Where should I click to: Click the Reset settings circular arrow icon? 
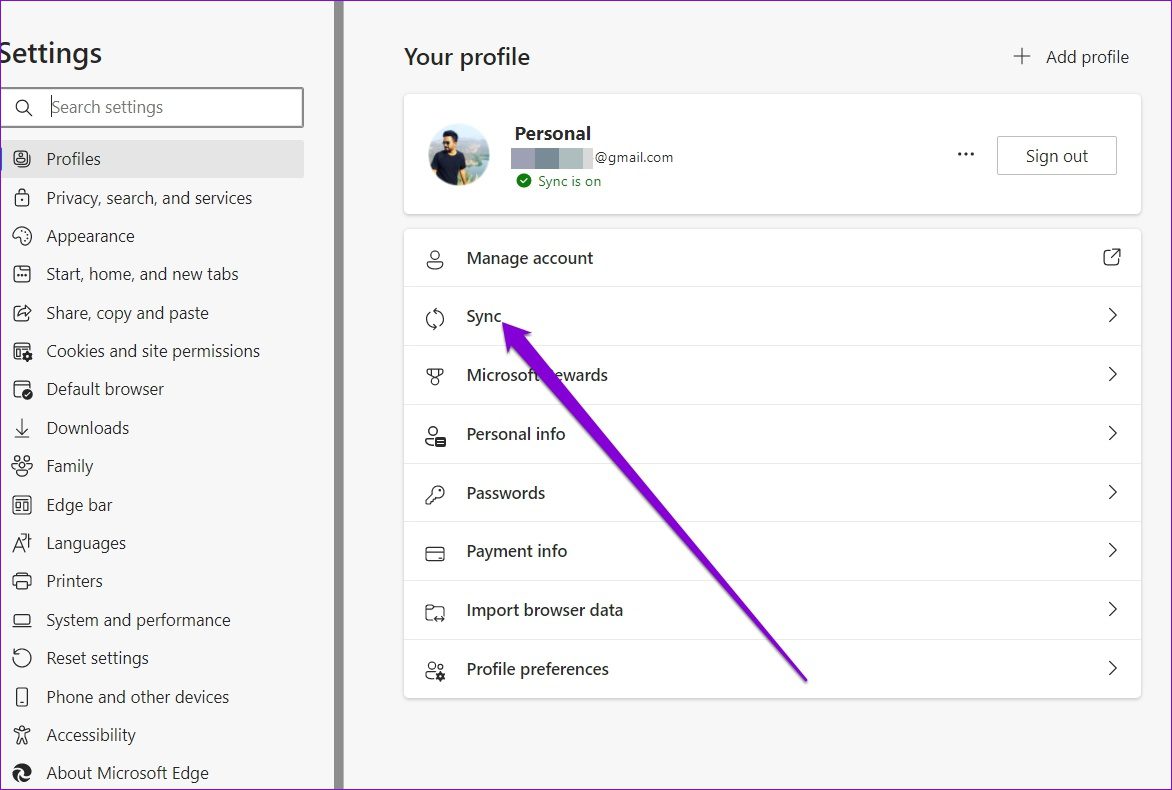pos(22,658)
